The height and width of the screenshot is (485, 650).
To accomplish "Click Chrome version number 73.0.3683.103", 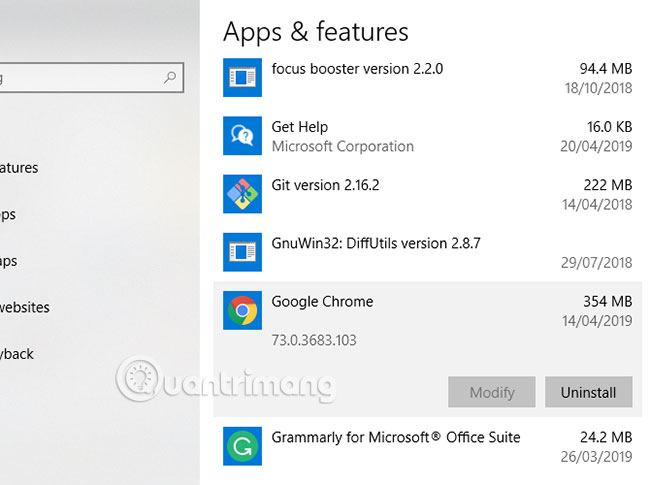I will point(314,340).
